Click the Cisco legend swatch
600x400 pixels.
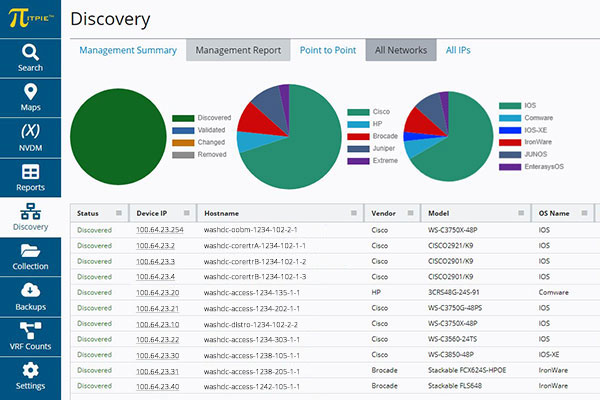(358, 112)
